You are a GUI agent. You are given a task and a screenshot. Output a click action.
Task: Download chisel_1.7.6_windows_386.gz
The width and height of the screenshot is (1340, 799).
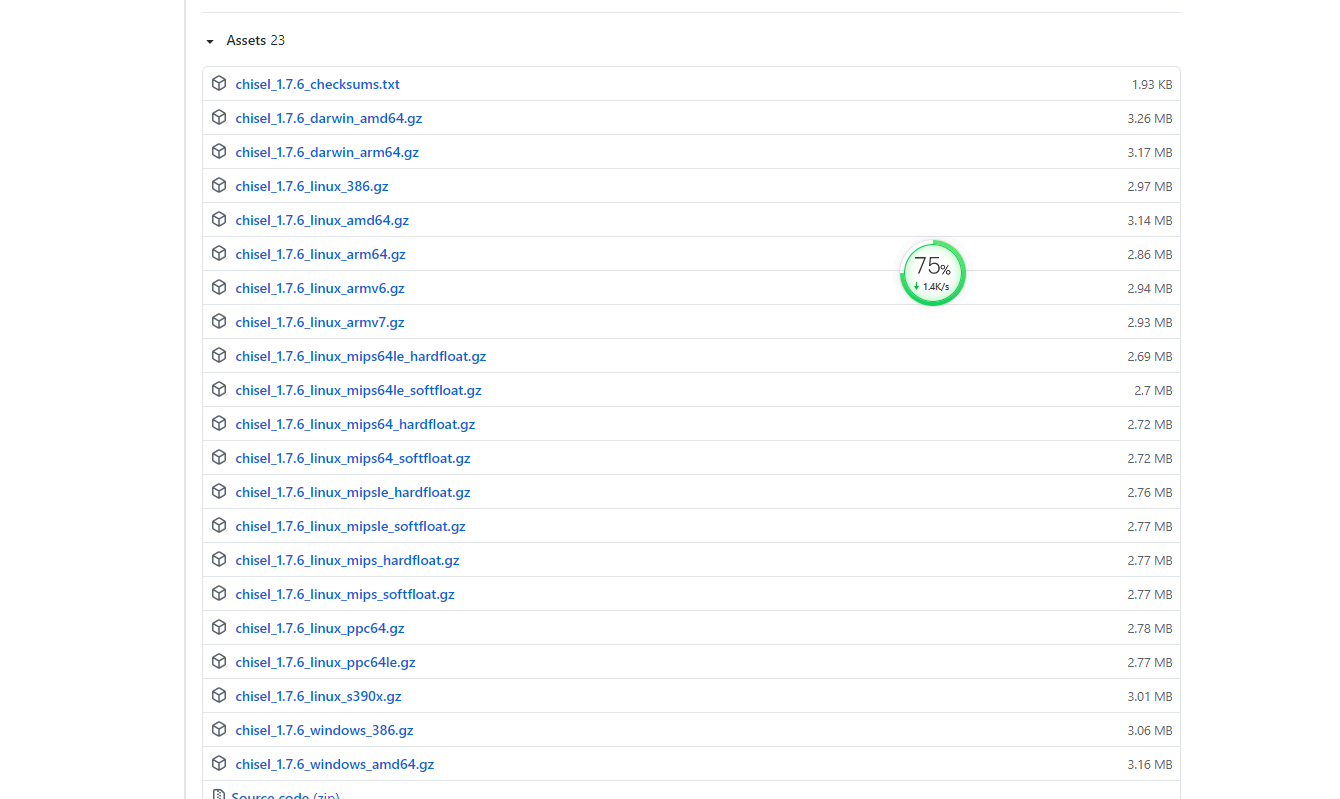[325, 731]
